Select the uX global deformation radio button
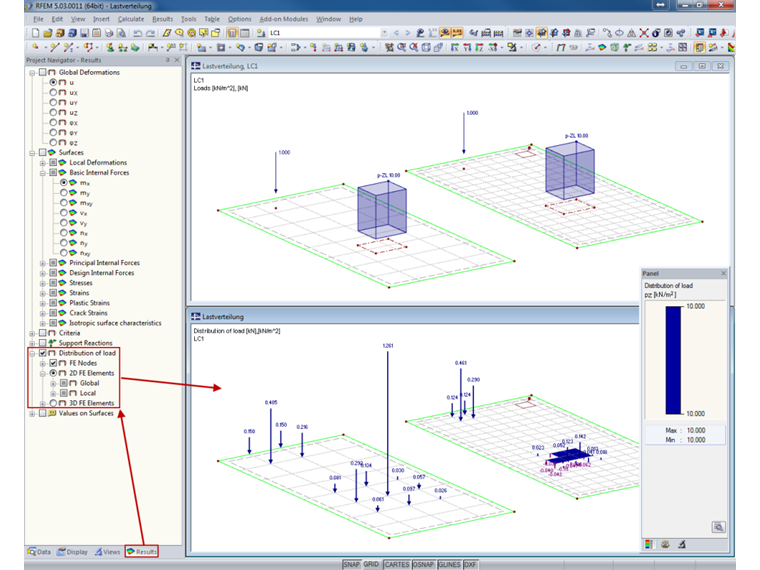The height and width of the screenshot is (570, 760). pos(53,92)
